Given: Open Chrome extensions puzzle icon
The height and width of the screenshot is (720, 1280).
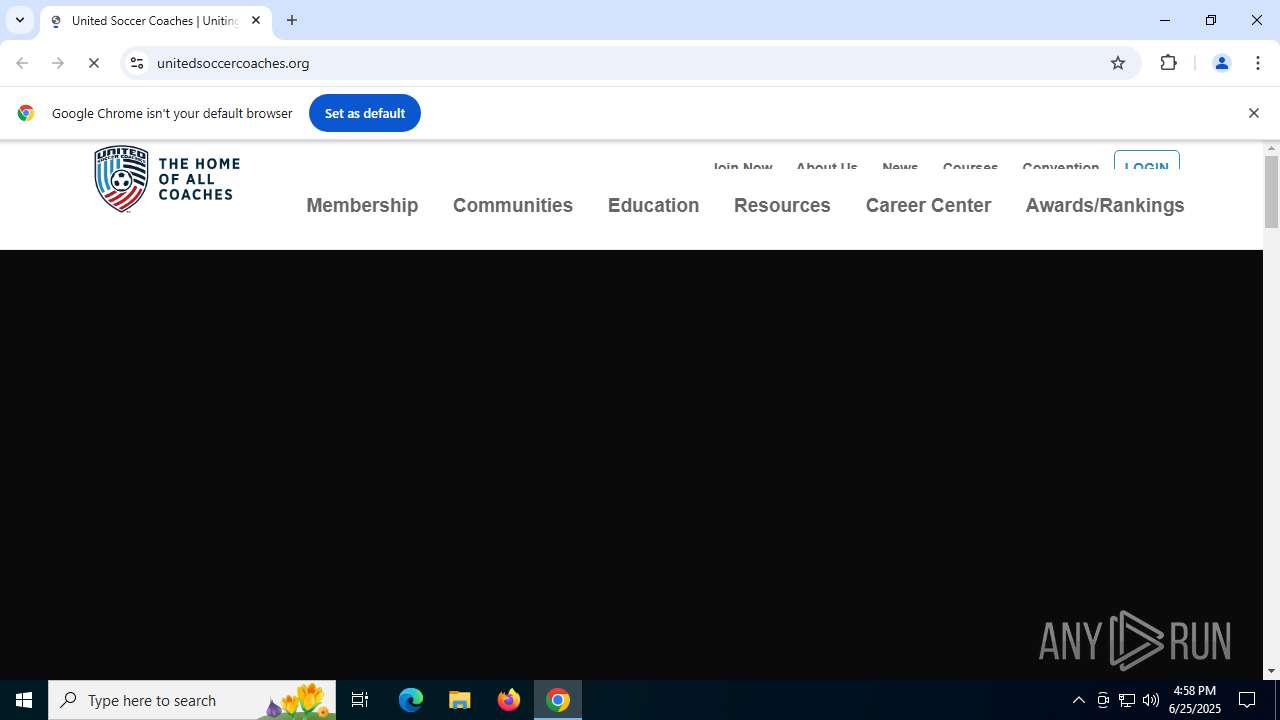Looking at the screenshot, I should point(1168,63).
